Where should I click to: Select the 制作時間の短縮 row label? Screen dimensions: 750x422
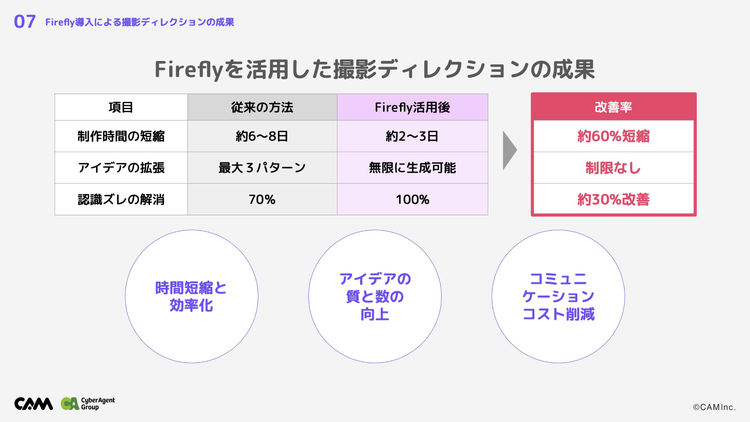tap(121, 136)
